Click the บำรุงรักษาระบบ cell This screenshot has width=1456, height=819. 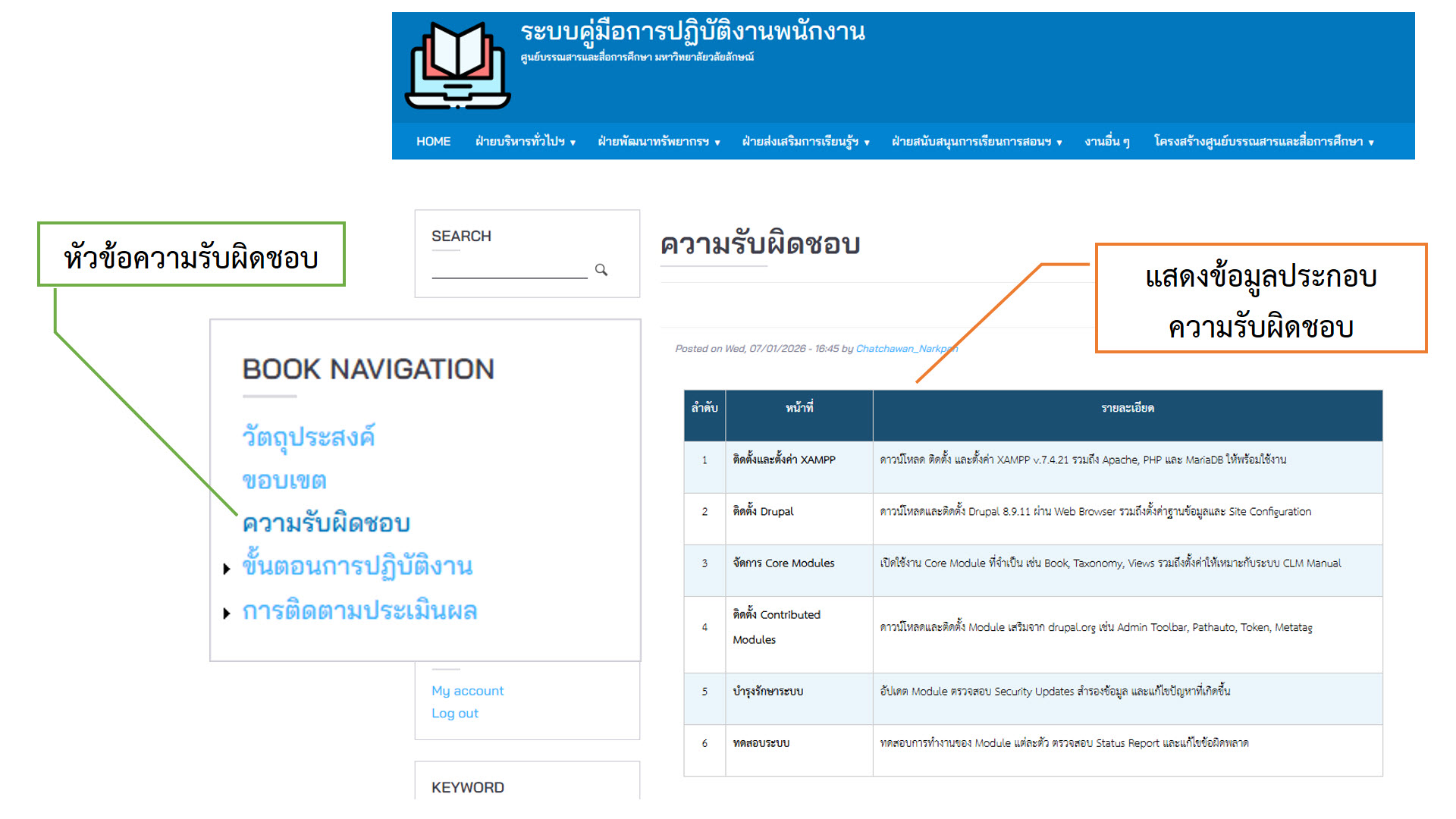pos(799,698)
